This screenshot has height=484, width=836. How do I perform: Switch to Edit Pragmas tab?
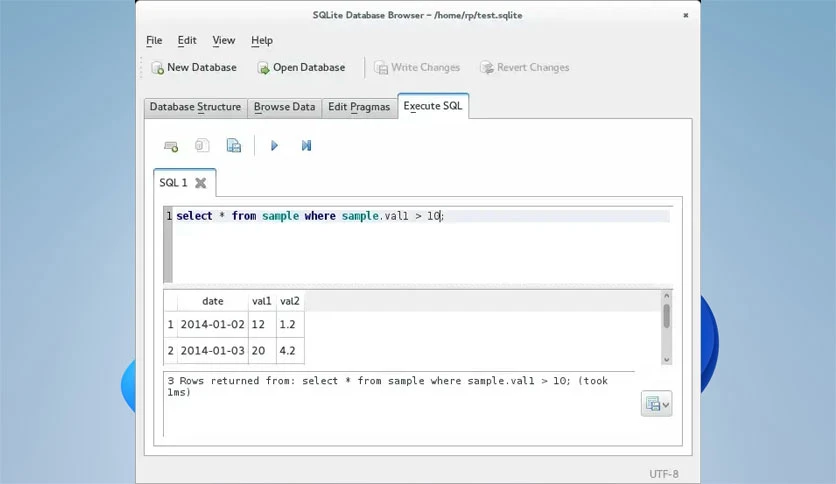(x=359, y=107)
